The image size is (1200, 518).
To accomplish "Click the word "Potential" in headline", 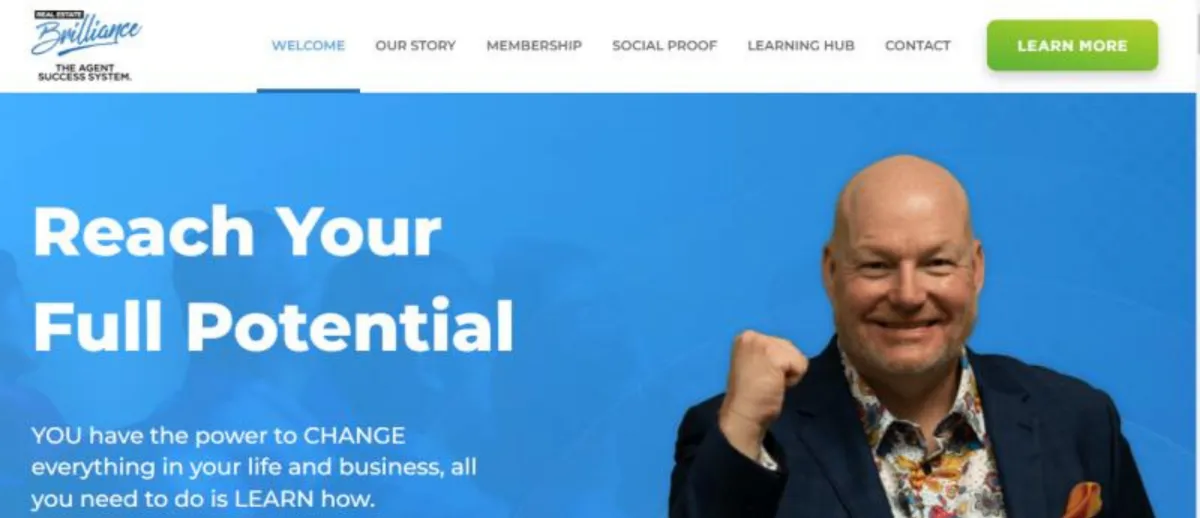I will click(x=349, y=326).
